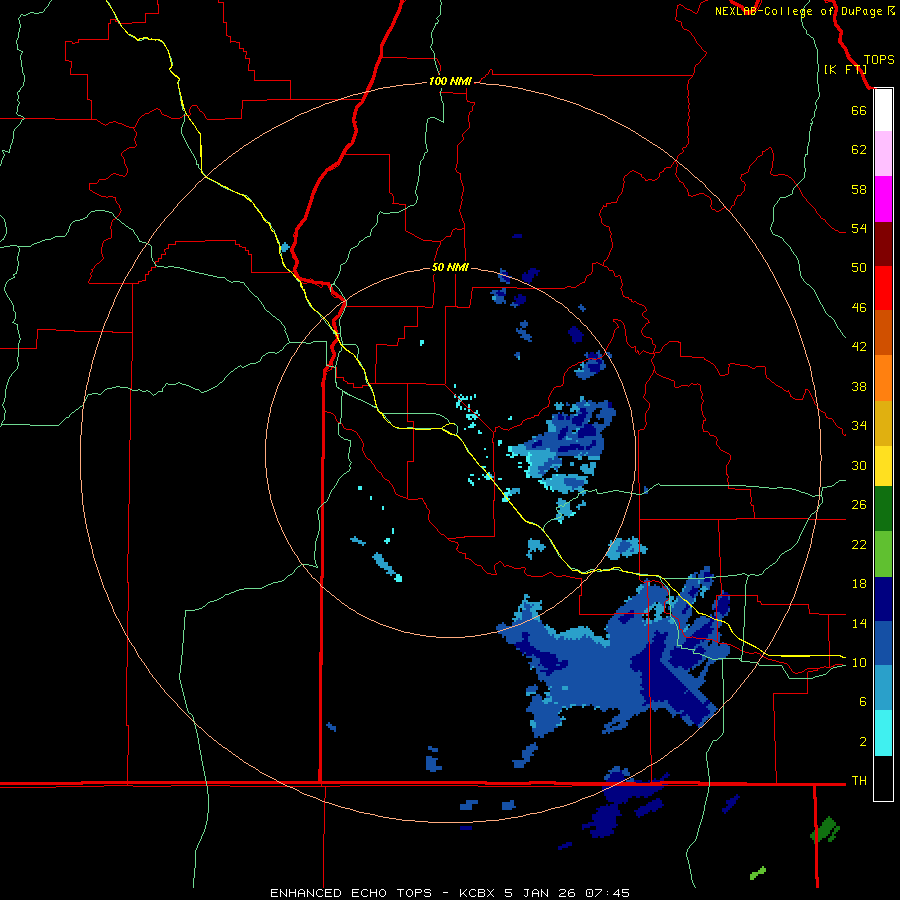Click the light blue 6-10 legend swatch
This screenshot has height=900, width=900.
click(883, 688)
